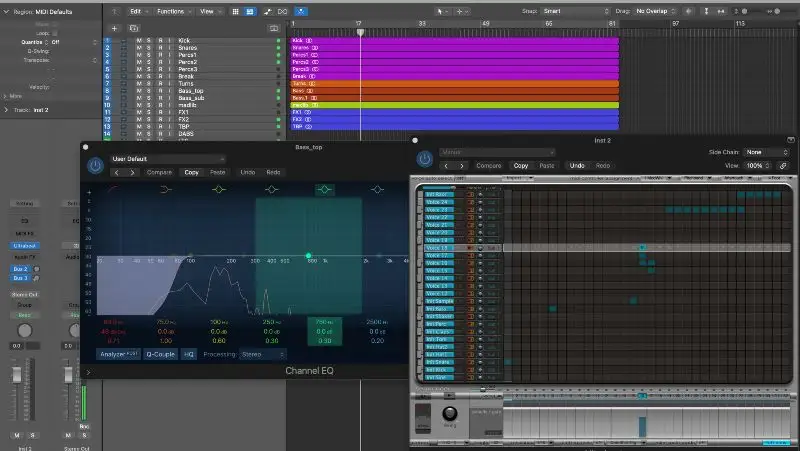The image size is (800, 451).
Task: Open the User Default preset dropdown
Action: 168,158
